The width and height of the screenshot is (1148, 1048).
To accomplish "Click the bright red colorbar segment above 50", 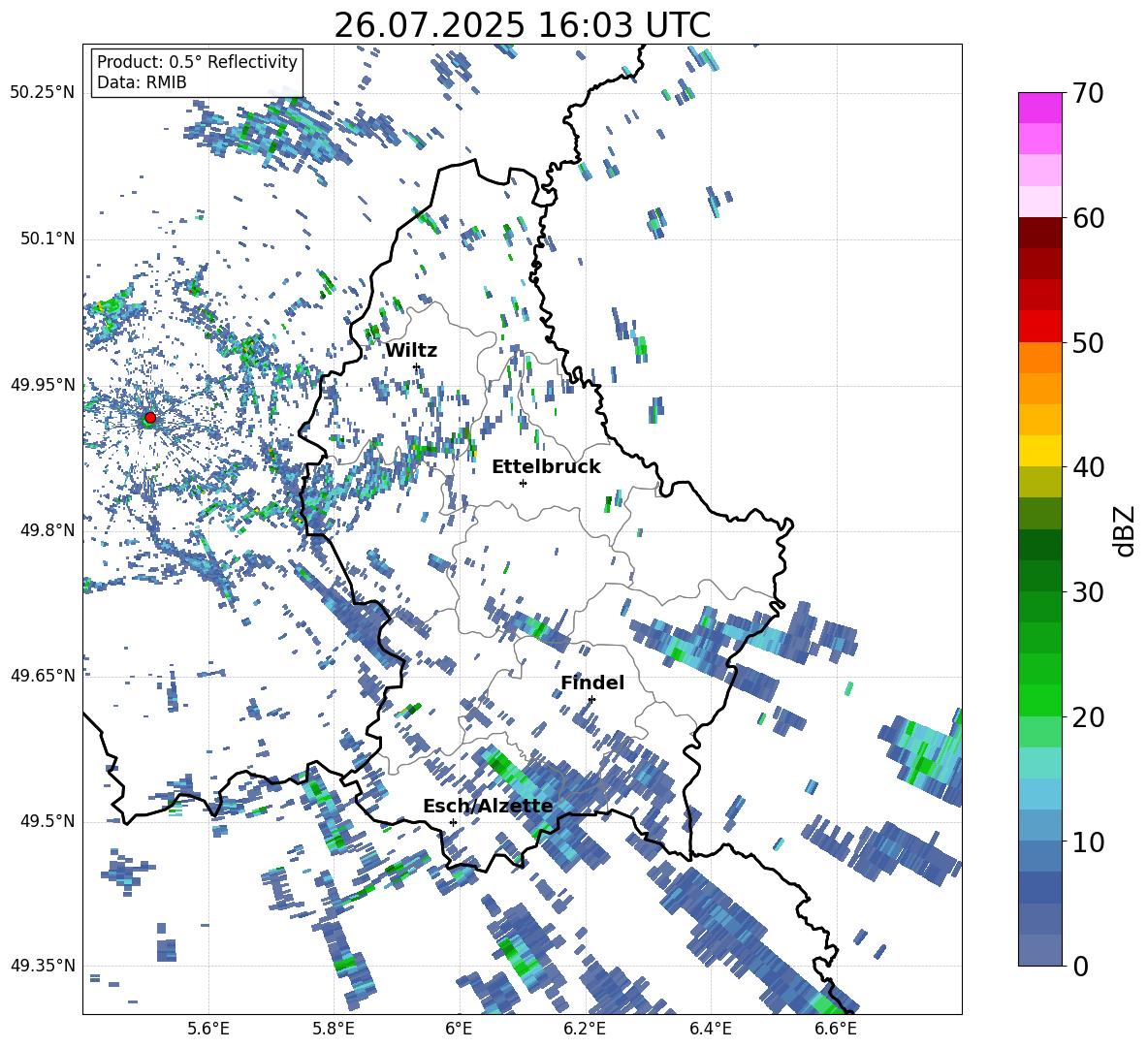I will point(1039,327).
